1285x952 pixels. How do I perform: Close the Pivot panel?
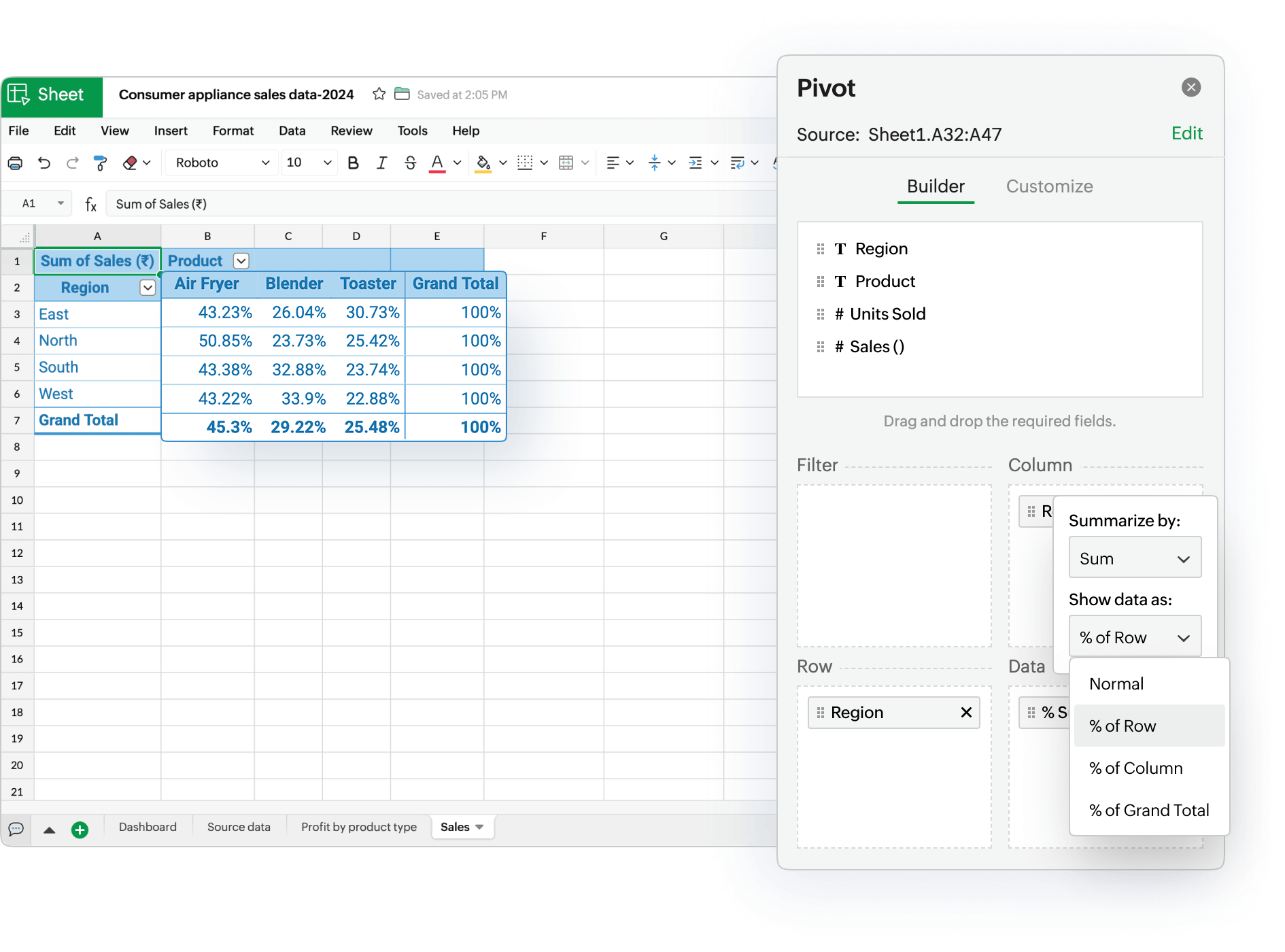click(x=1190, y=87)
